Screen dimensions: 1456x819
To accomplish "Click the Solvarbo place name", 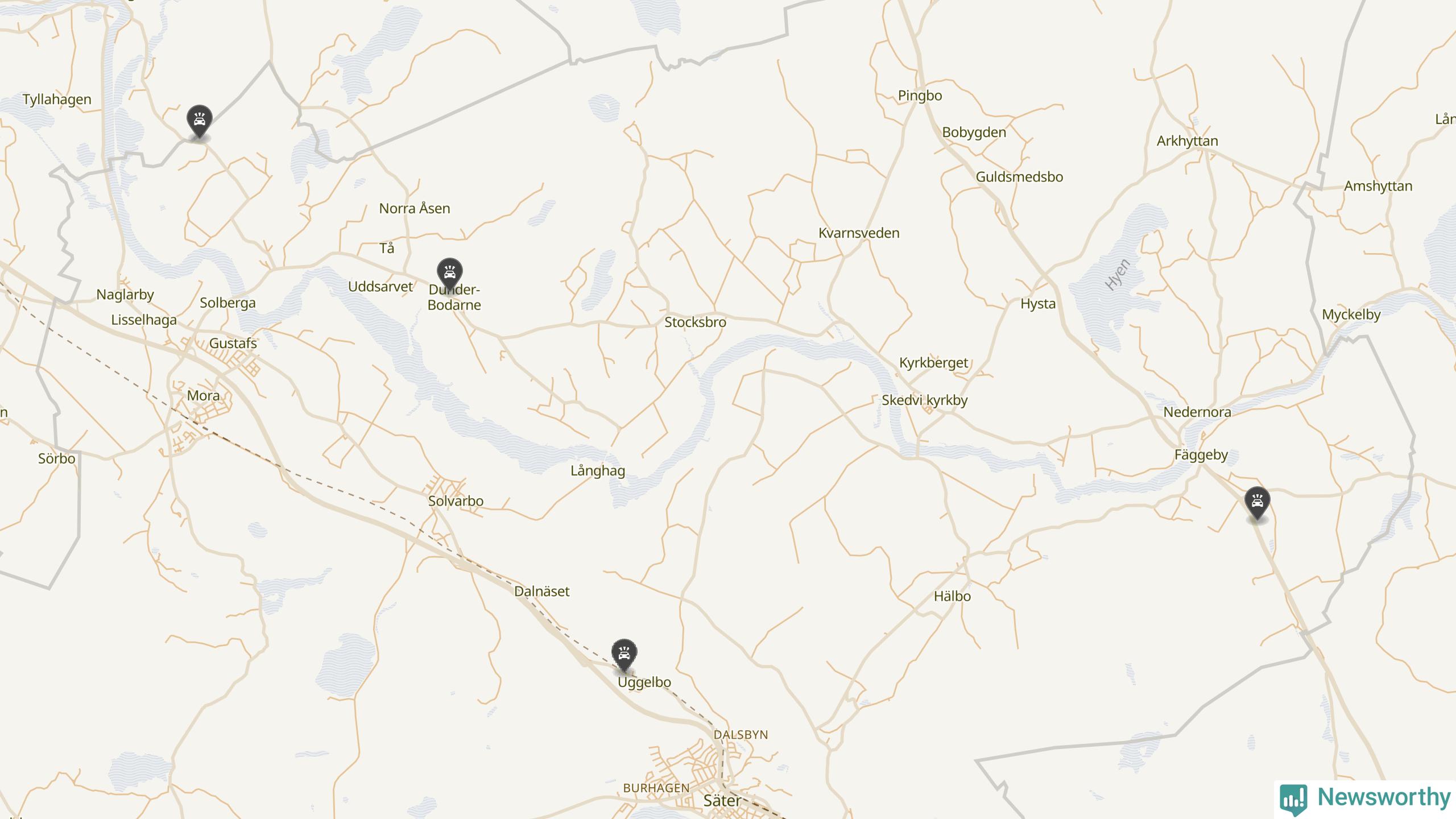I will tap(456, 501).
